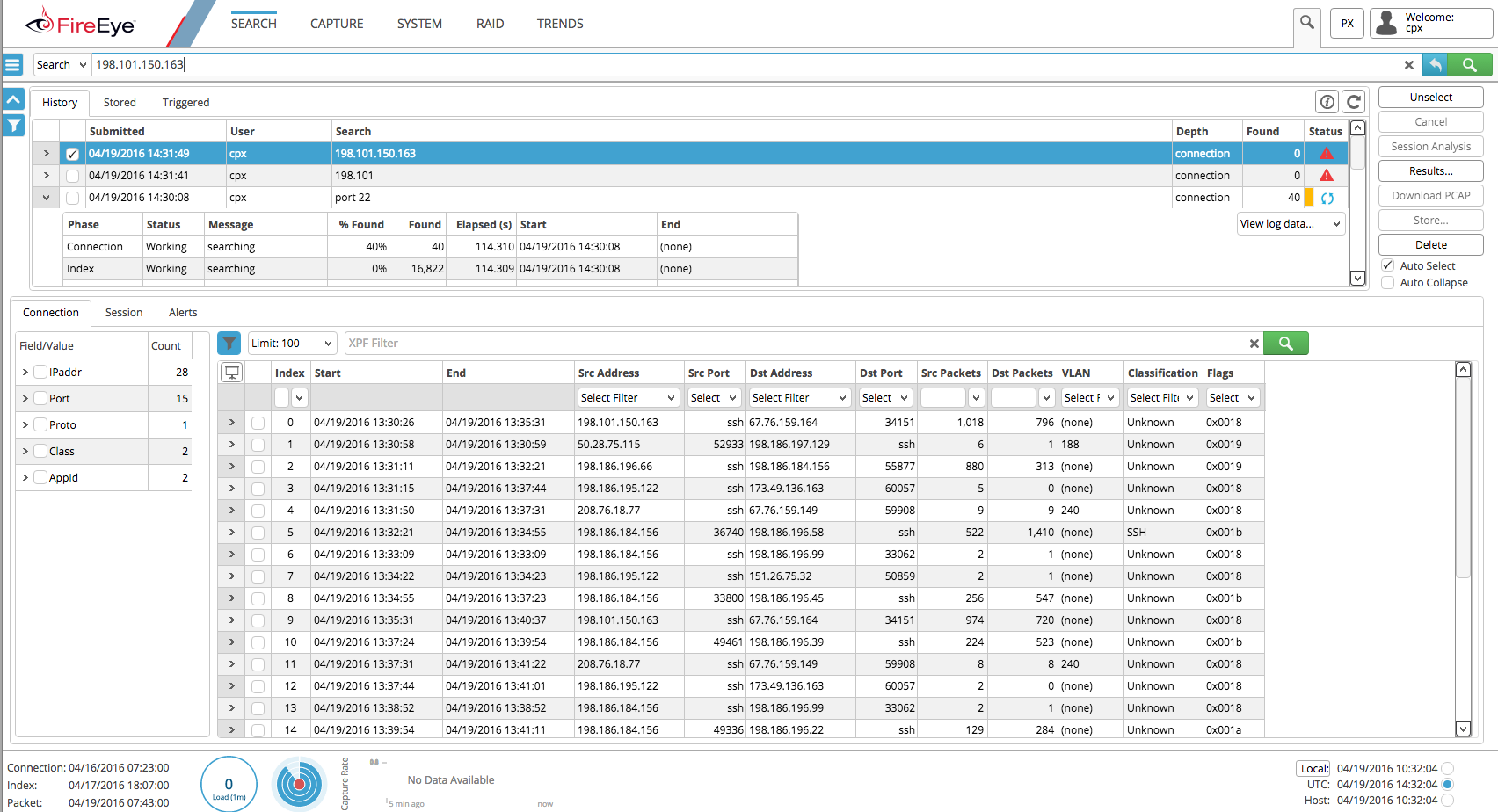Expand the AppId field tree item
The image size is (1498, 812).
pyautogui.click(x=25, y=477)
